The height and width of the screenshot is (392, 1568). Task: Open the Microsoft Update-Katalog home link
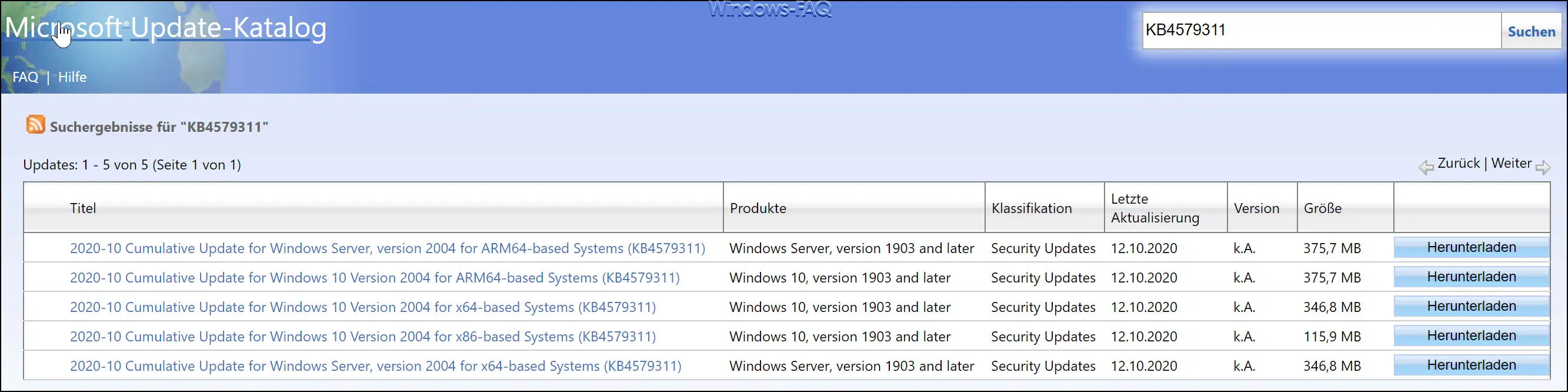(x=166, y=28)
